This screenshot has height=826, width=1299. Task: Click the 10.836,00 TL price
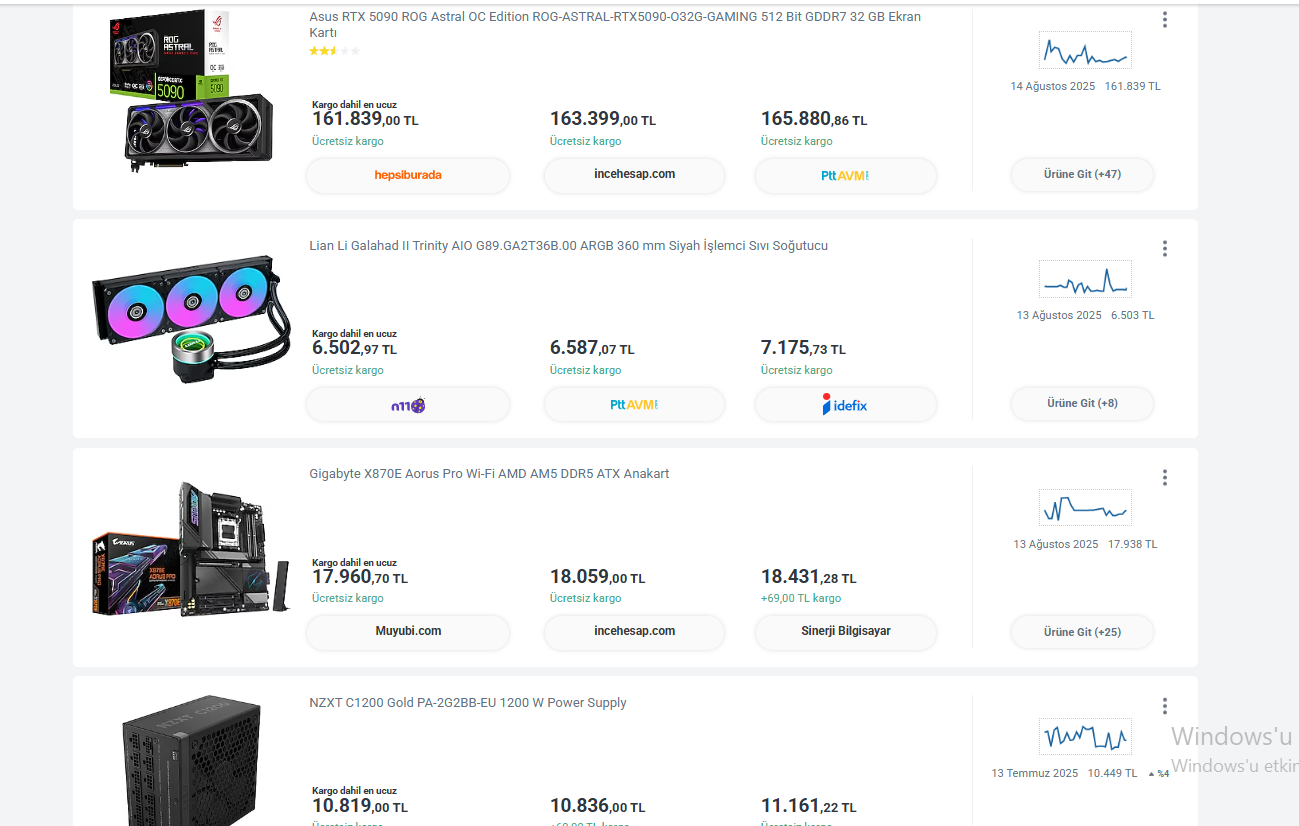(x=598, y=807)
